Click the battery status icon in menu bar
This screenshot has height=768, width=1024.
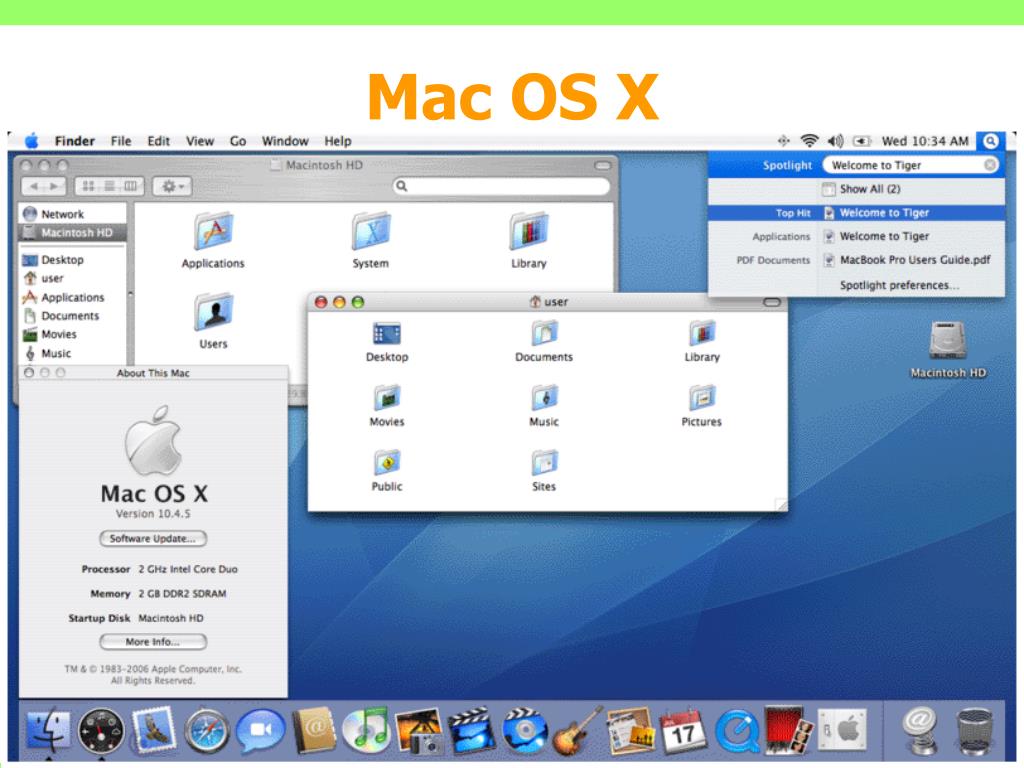point(862,141)
